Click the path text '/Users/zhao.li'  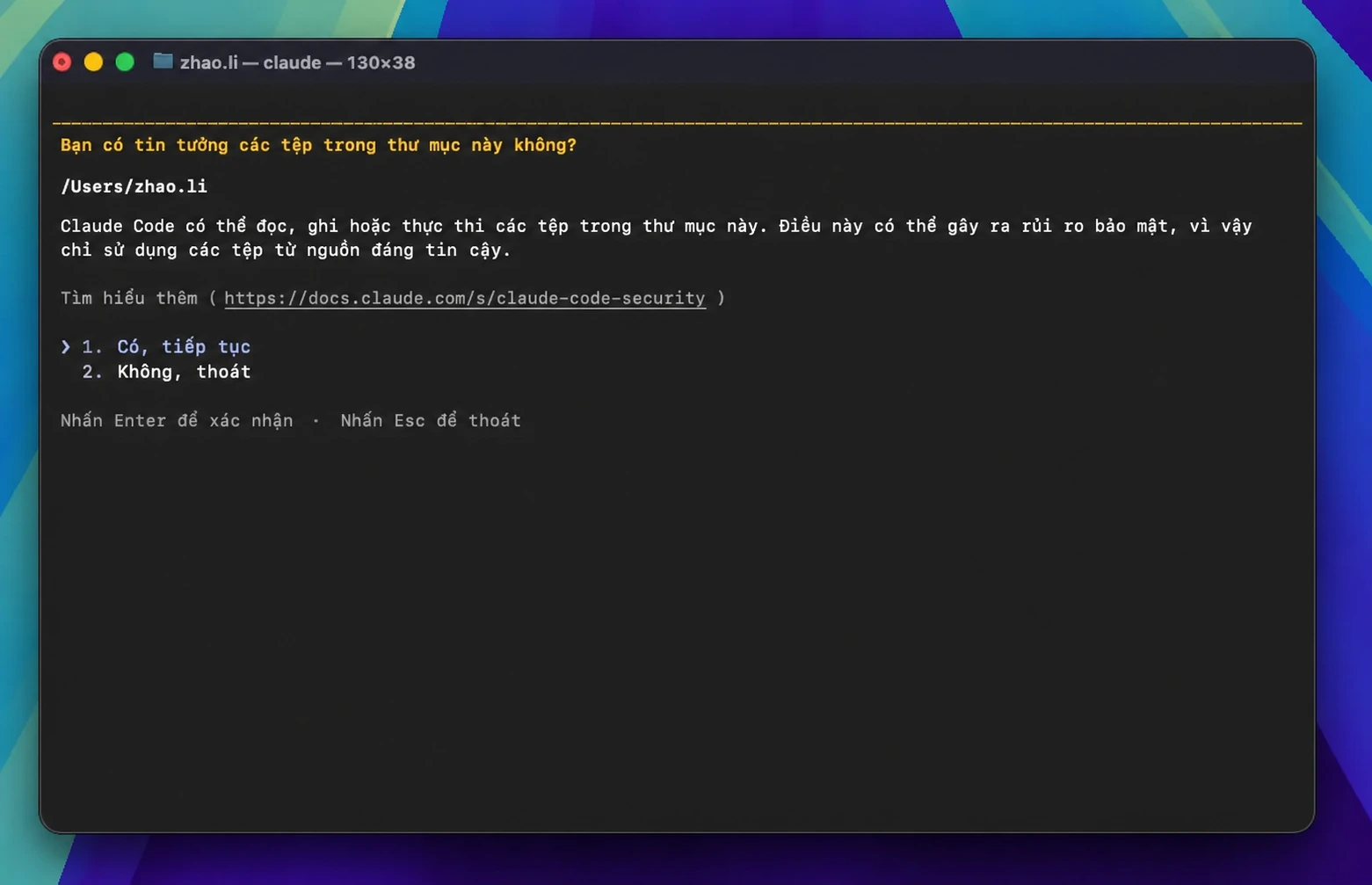pos(134,186)
